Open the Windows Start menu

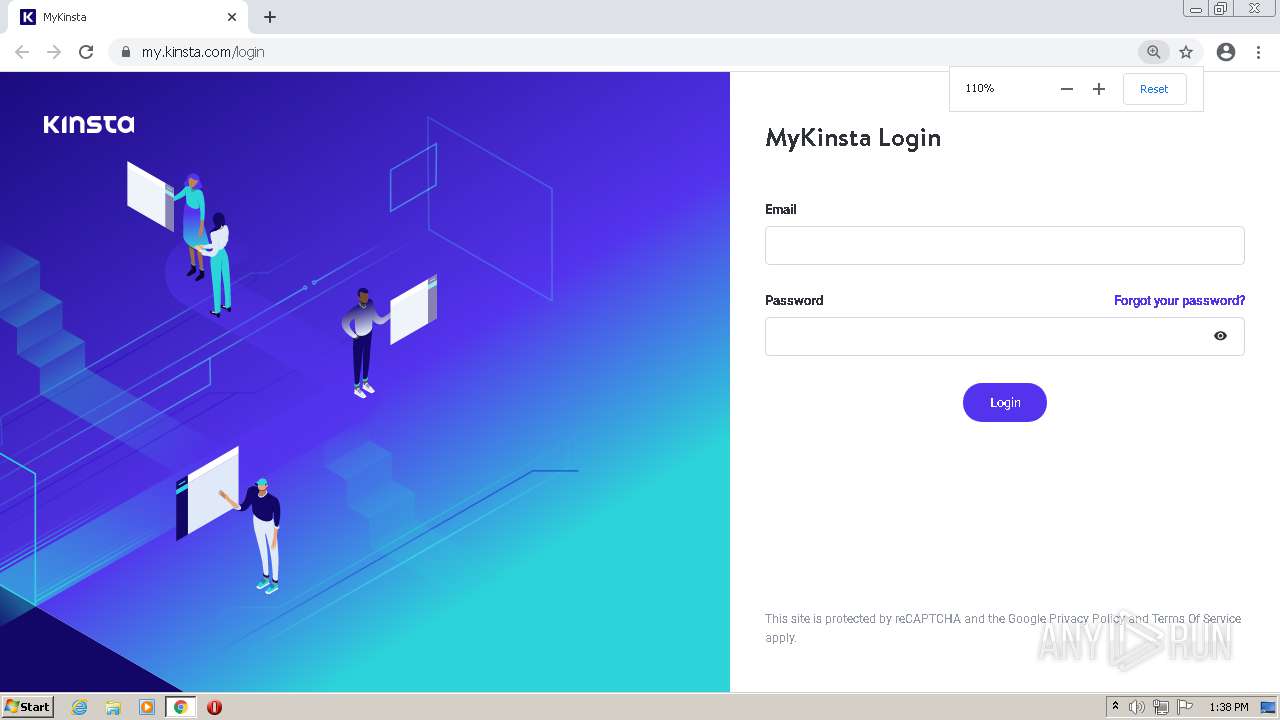(x=28, y=707)
